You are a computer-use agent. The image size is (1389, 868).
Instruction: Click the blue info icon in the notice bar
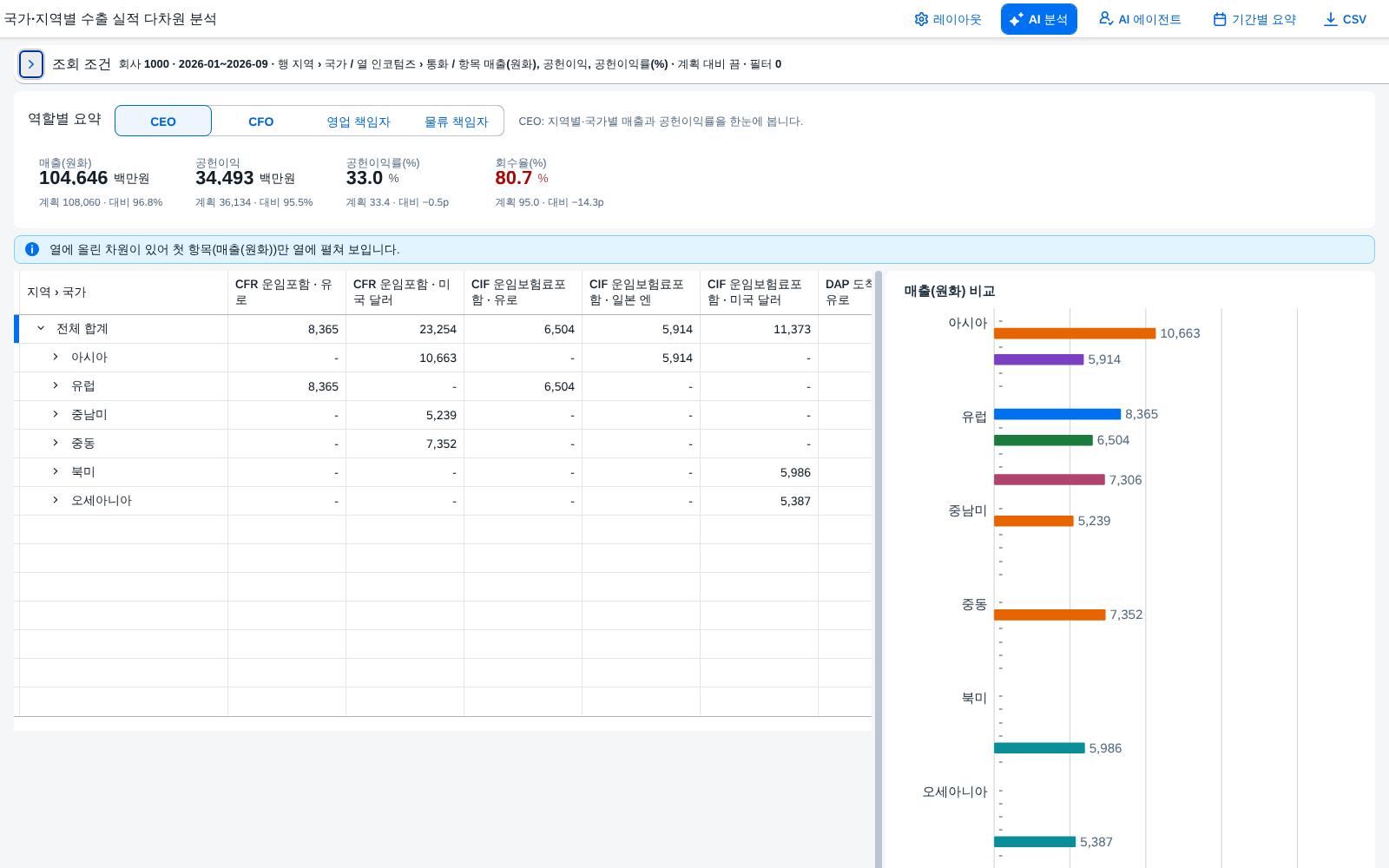click(x=32, y=249)
